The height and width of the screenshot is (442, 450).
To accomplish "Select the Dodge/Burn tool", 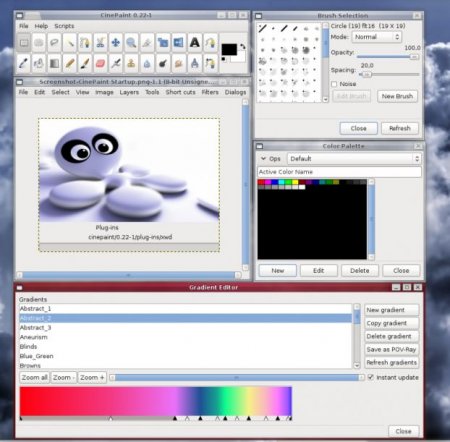I will click(x=163, y=63).
